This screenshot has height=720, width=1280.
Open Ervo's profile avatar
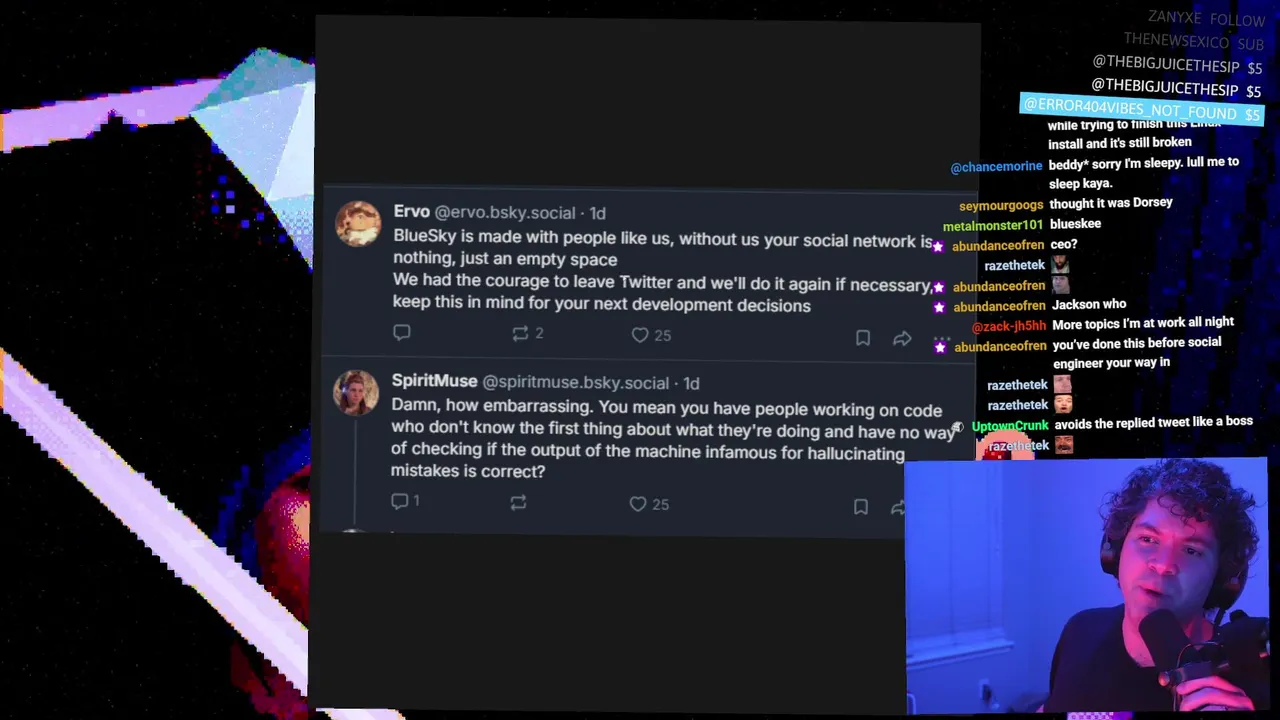coord(357,223)
